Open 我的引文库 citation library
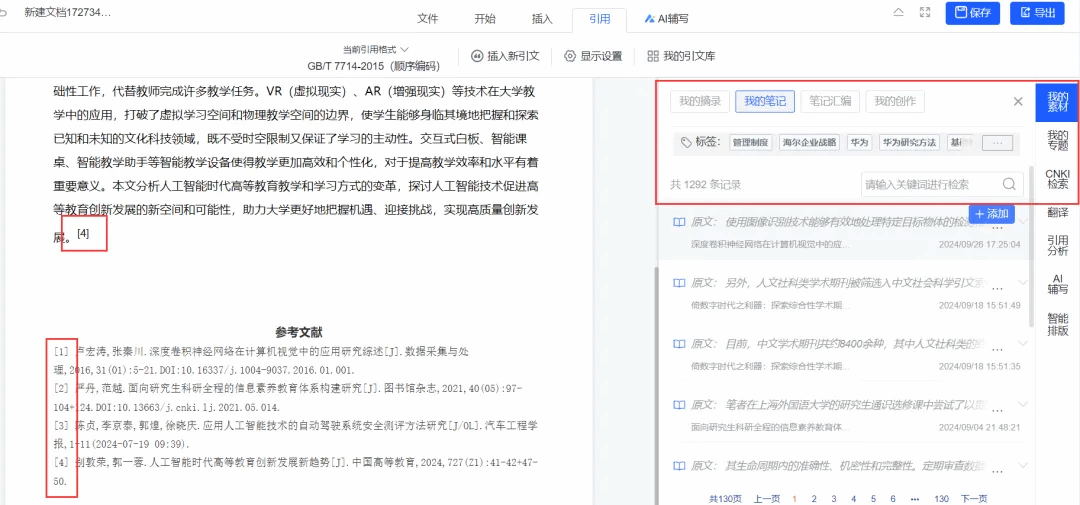 click(x=681, y=56)
